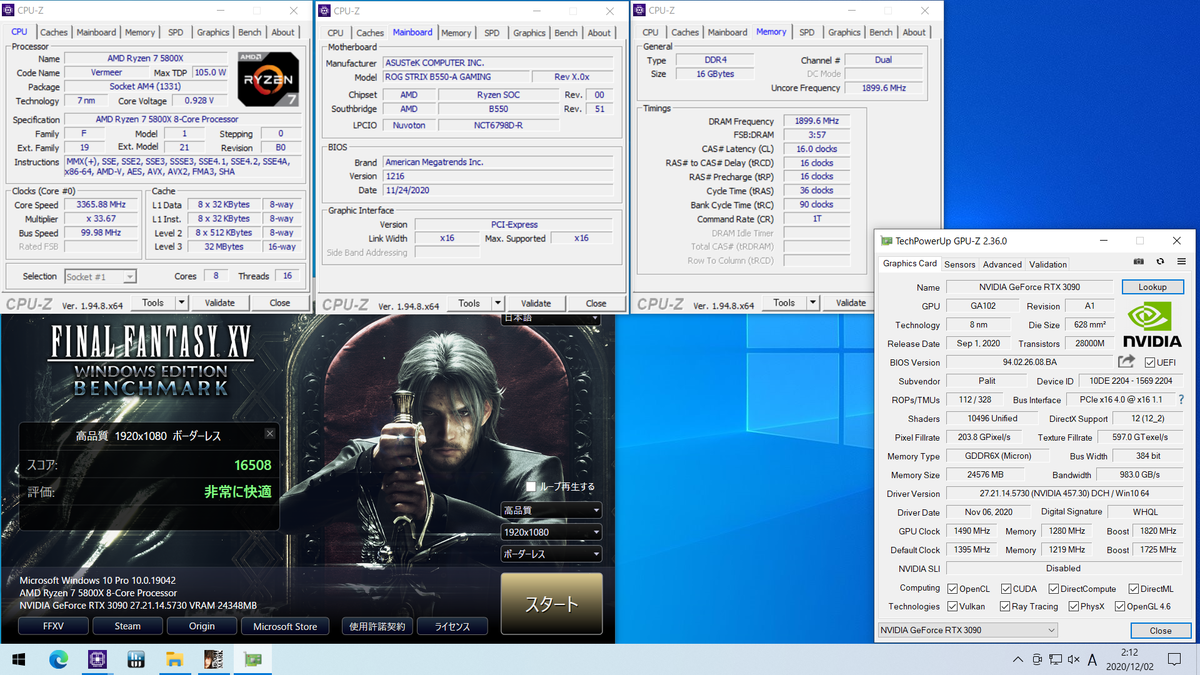This screenshot has width=1200, height=675.
Task: Enable loop playback checkbox in FFXV benchmark
Action: coord(531,487)
